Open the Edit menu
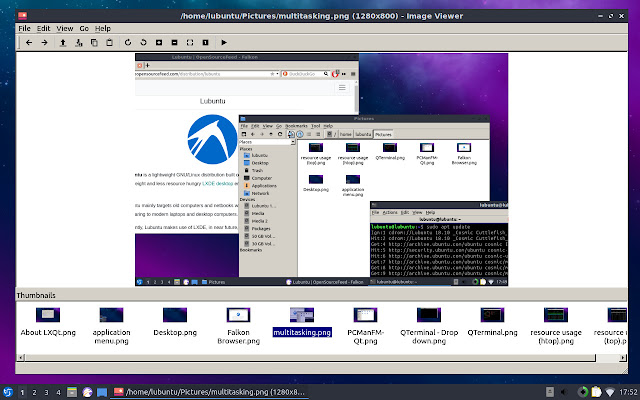640x400 pixels. pos(43,29)
